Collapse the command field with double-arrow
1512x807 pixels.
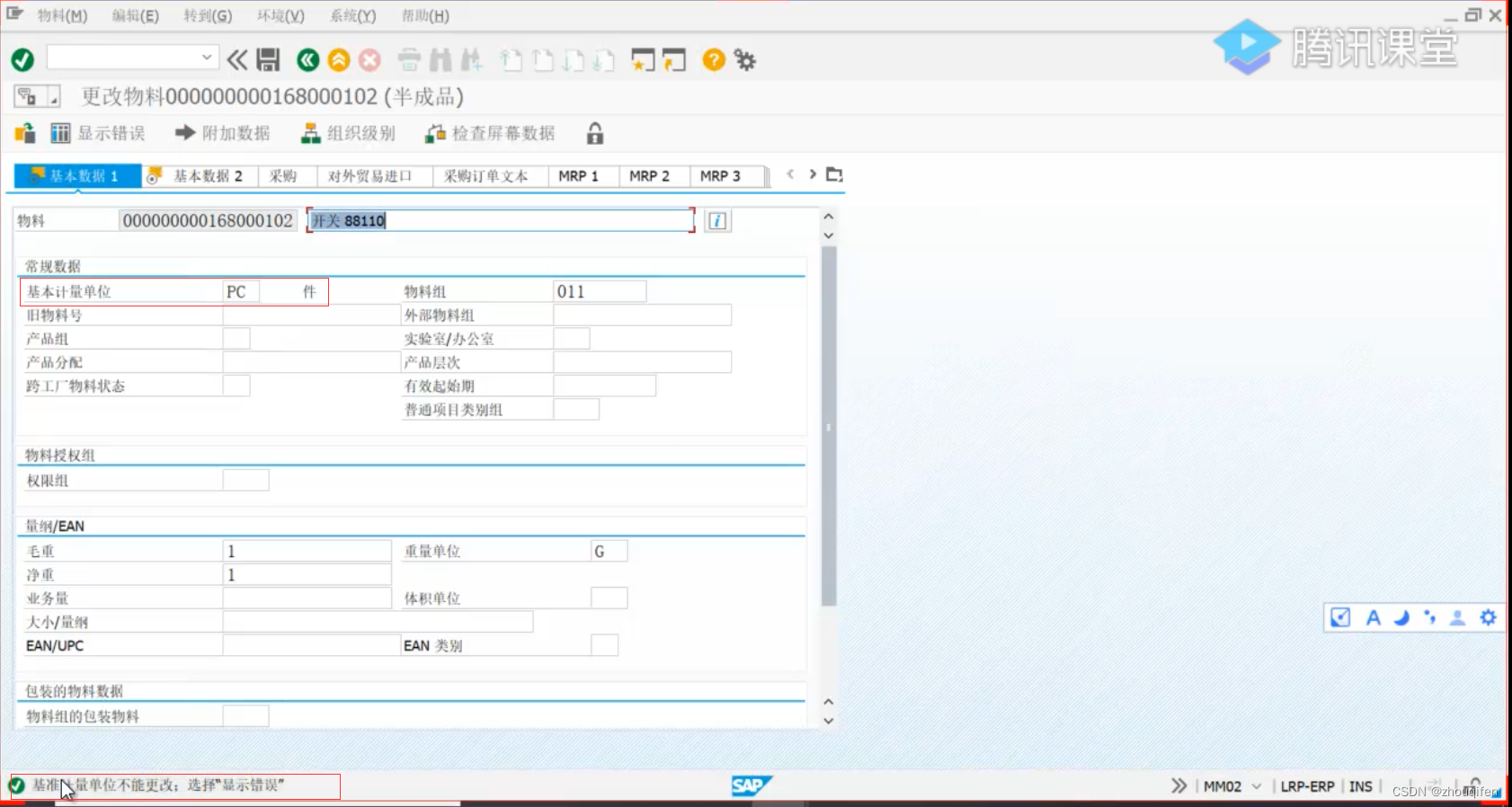click(x=237, y=60)
